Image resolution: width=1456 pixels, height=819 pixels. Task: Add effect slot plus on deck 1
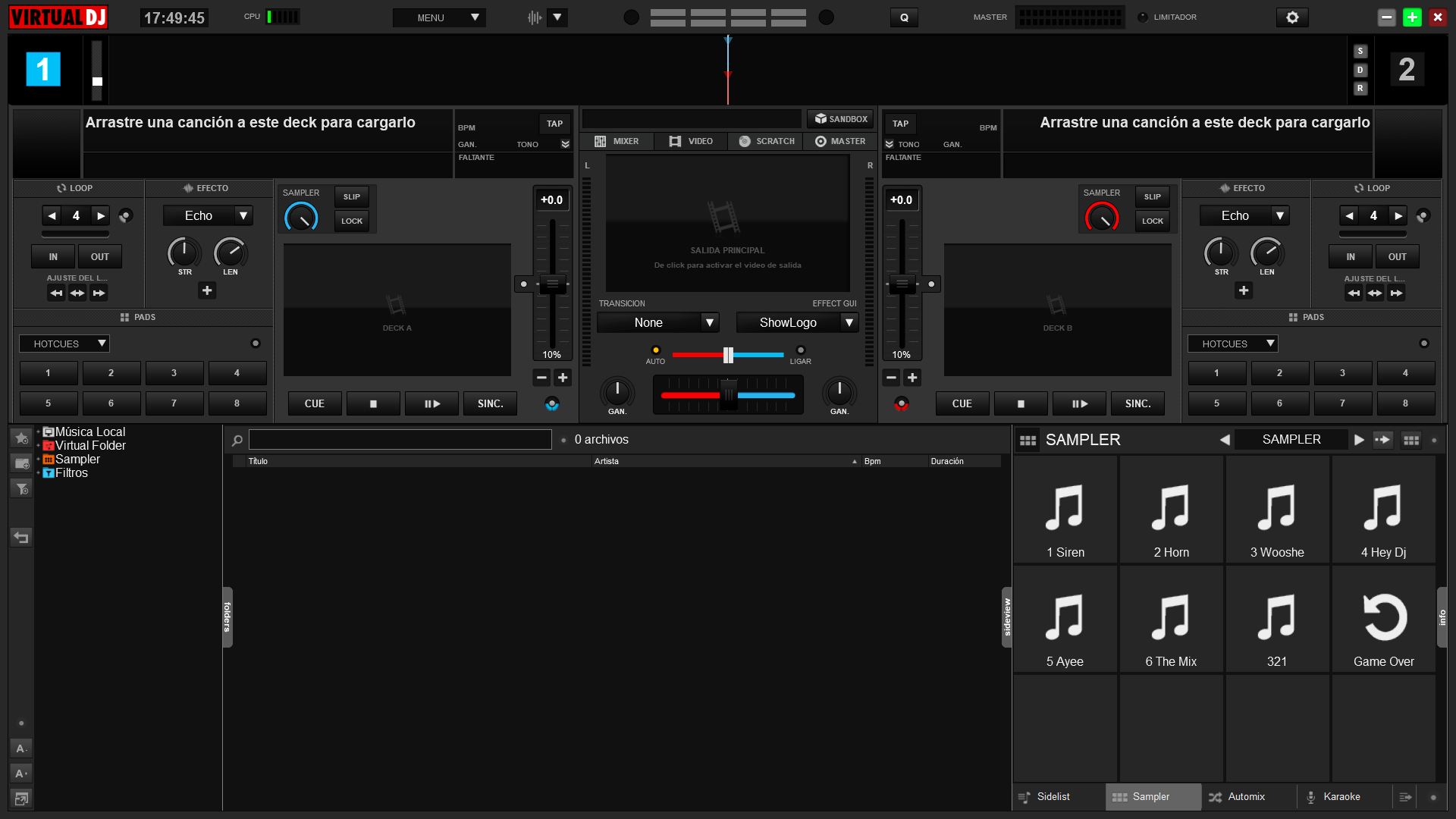tap(207, 290)
